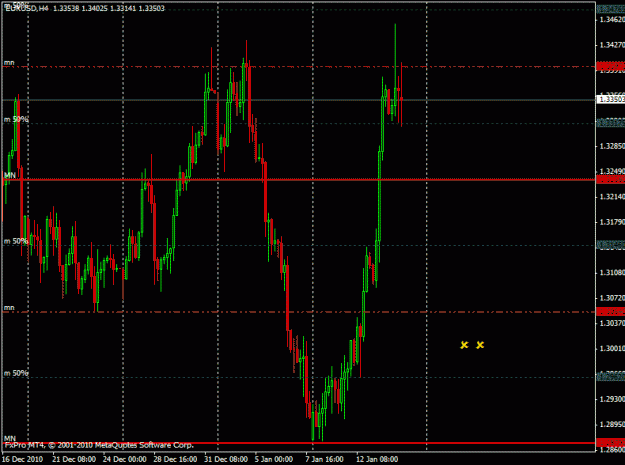This screenshot has width=625, height=465.
Task: Select the 1.30370 price axis label
Action: pyautogui.click(x=612, y=323)
